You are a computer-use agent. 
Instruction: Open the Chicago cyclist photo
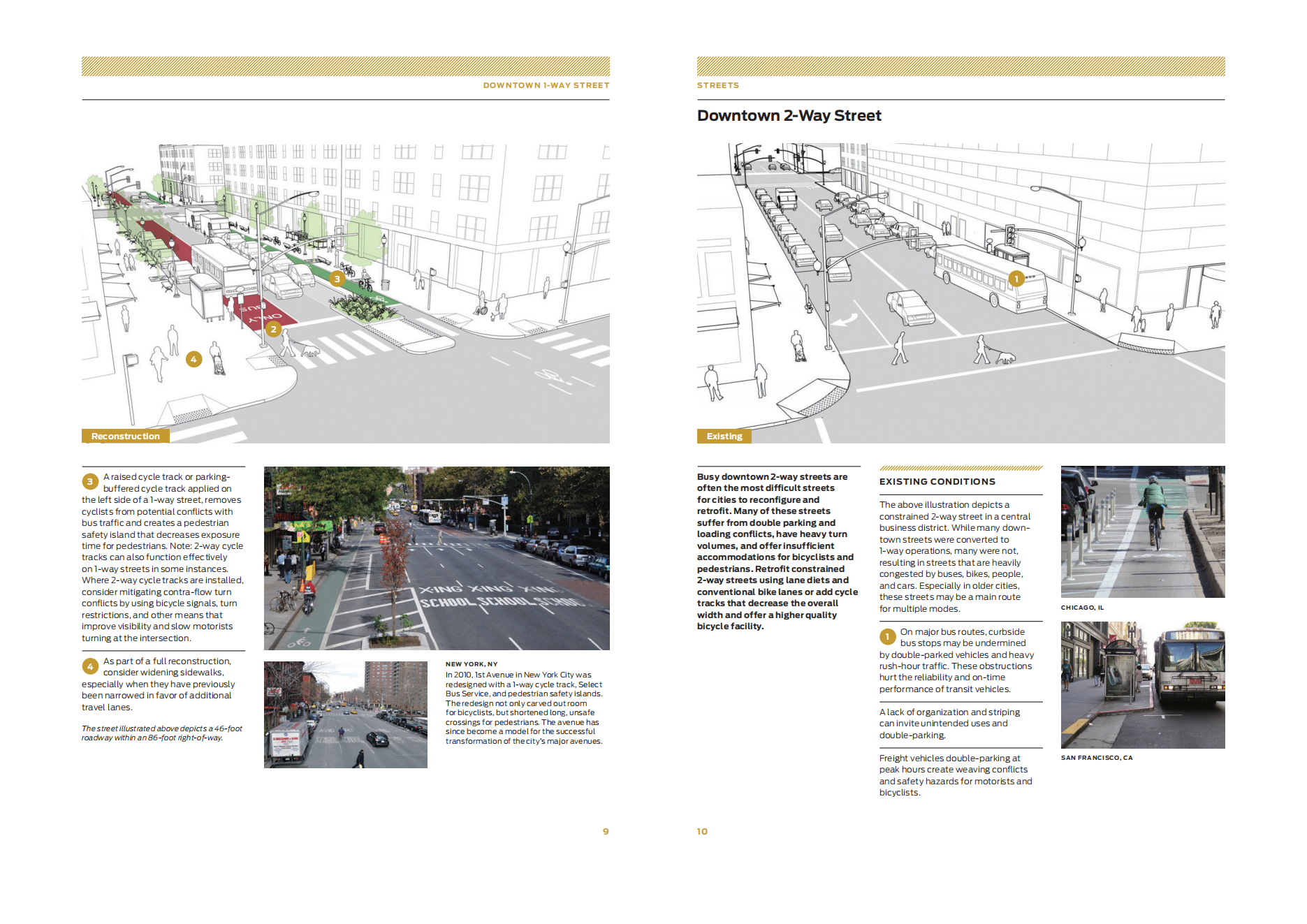point(1142,531)
